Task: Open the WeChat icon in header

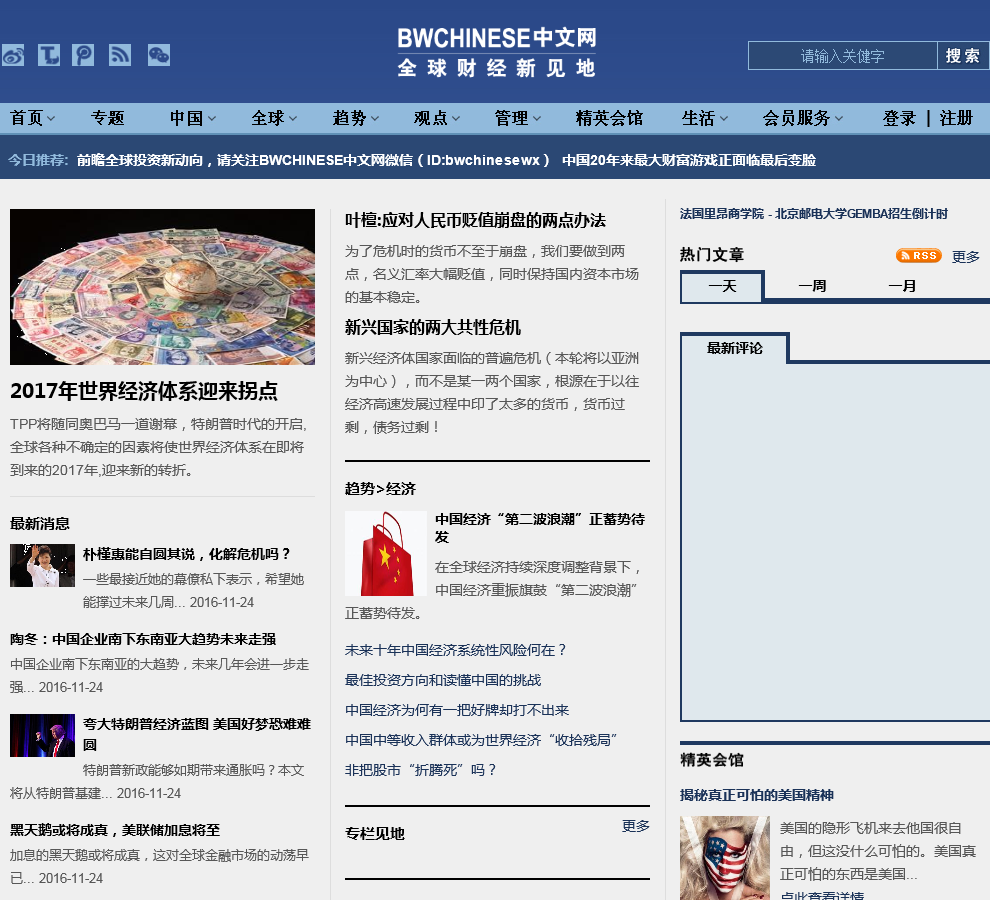Action: [158, 56]
